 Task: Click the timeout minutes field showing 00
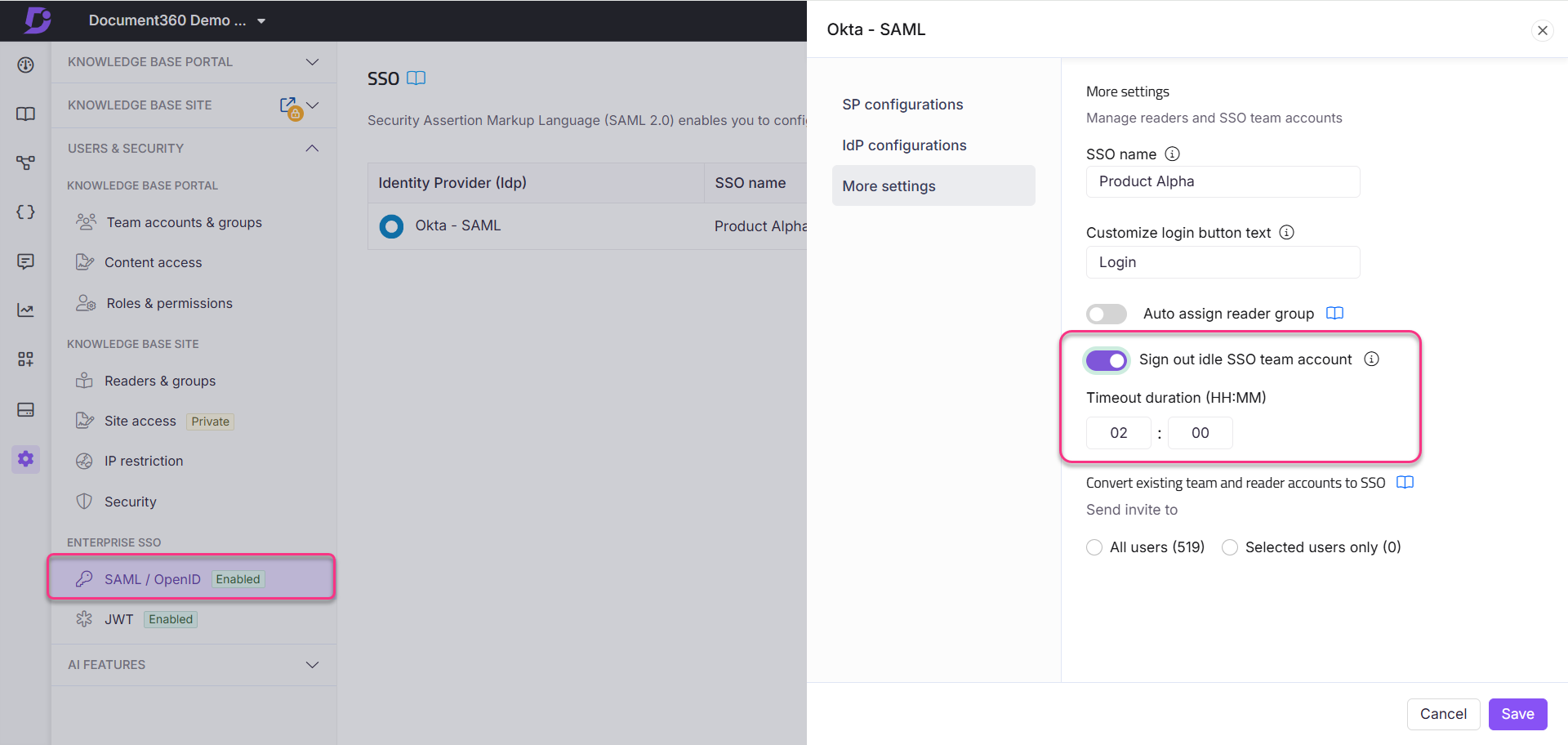point(1200,433)
